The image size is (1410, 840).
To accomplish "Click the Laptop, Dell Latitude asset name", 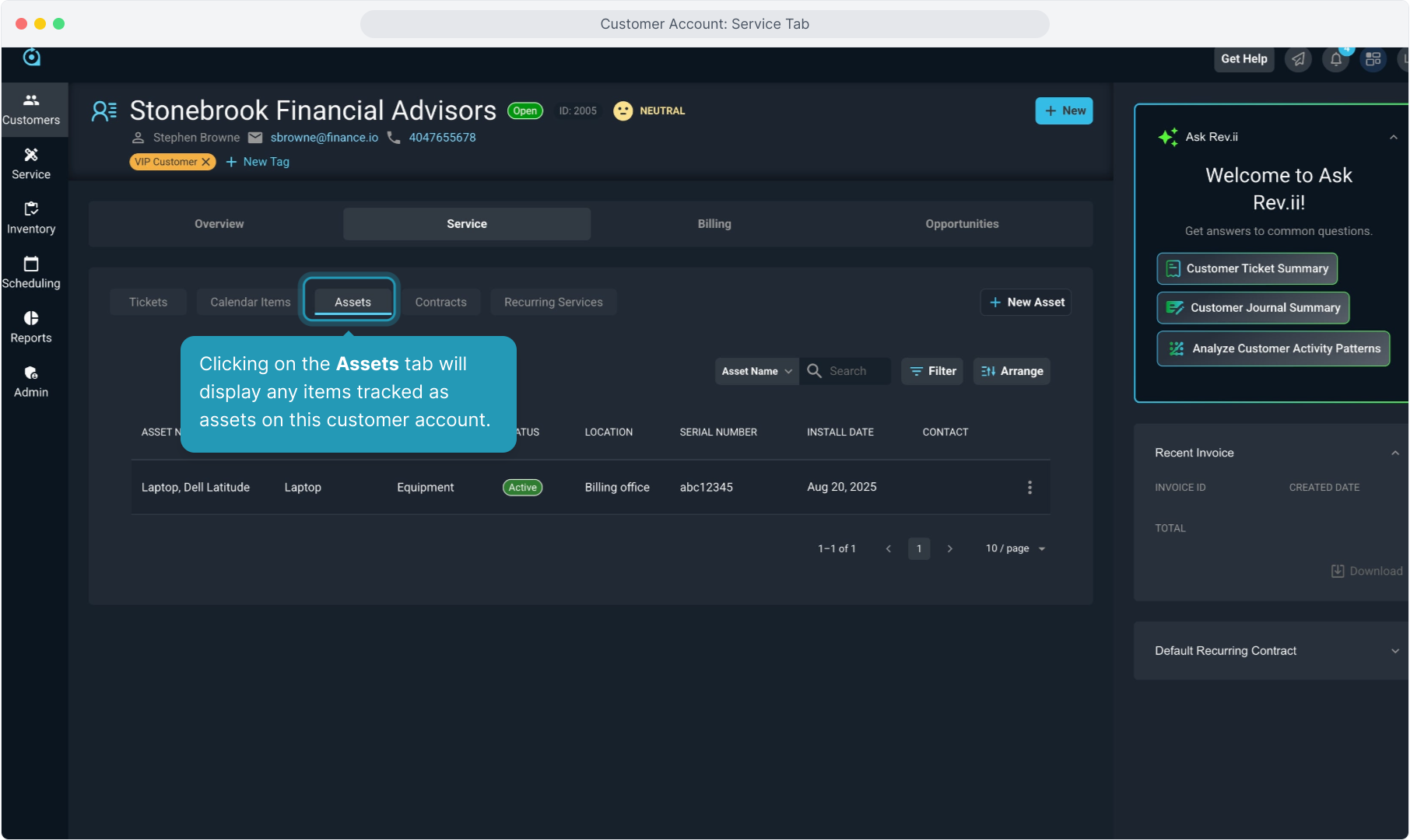I will (x=195, y=488).
